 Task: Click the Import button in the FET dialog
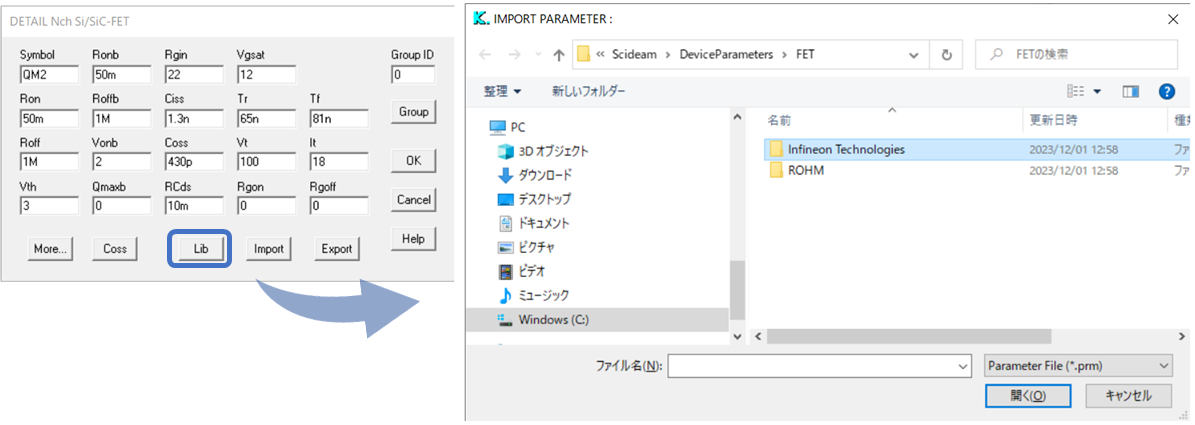point(268,249)
